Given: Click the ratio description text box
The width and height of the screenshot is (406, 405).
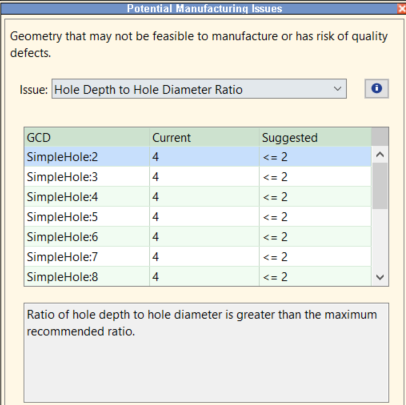Looking at the screenshot, I should [x=206, y=353].
